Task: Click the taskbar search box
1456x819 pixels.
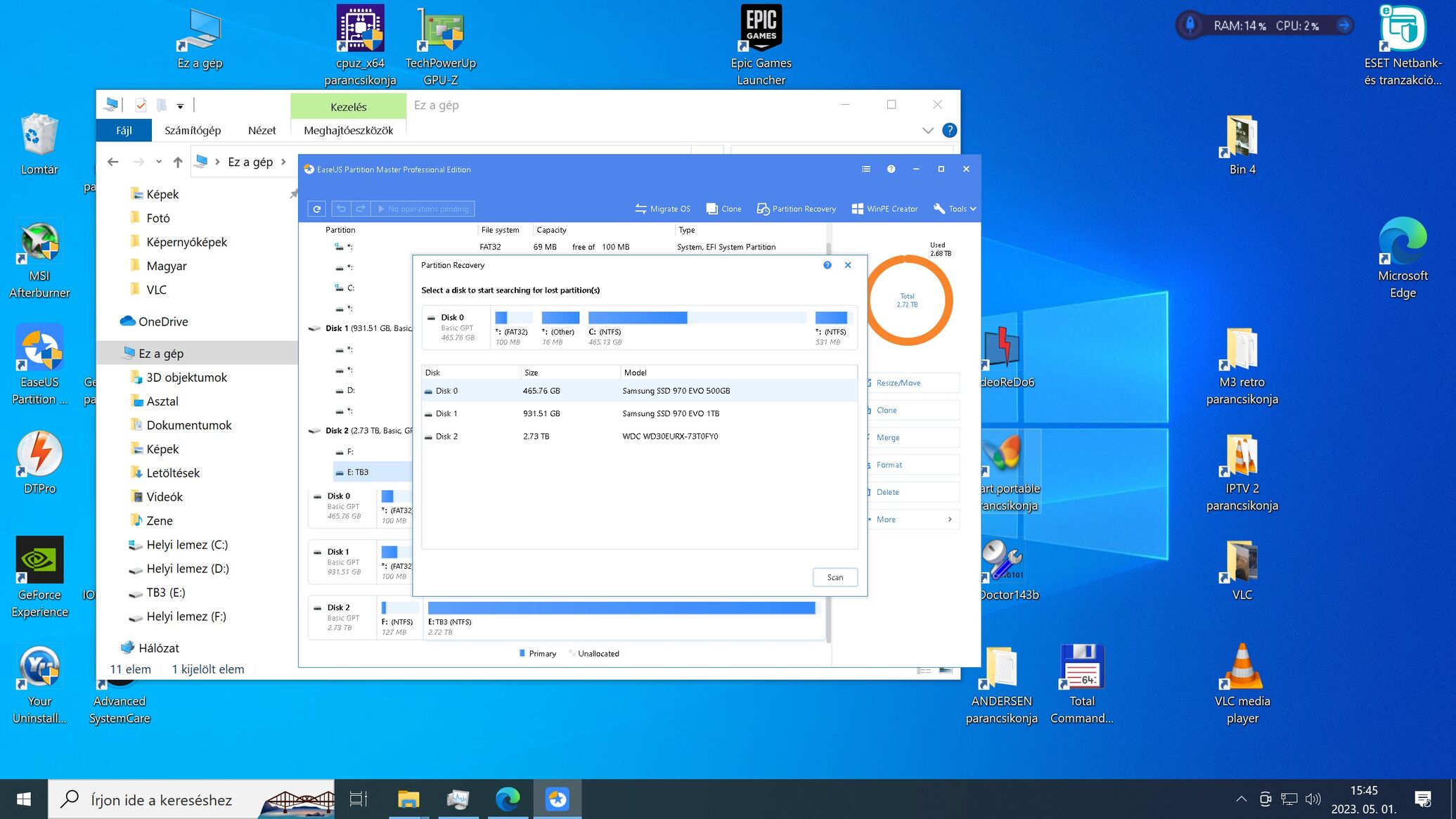Action: tap(191, 799)
